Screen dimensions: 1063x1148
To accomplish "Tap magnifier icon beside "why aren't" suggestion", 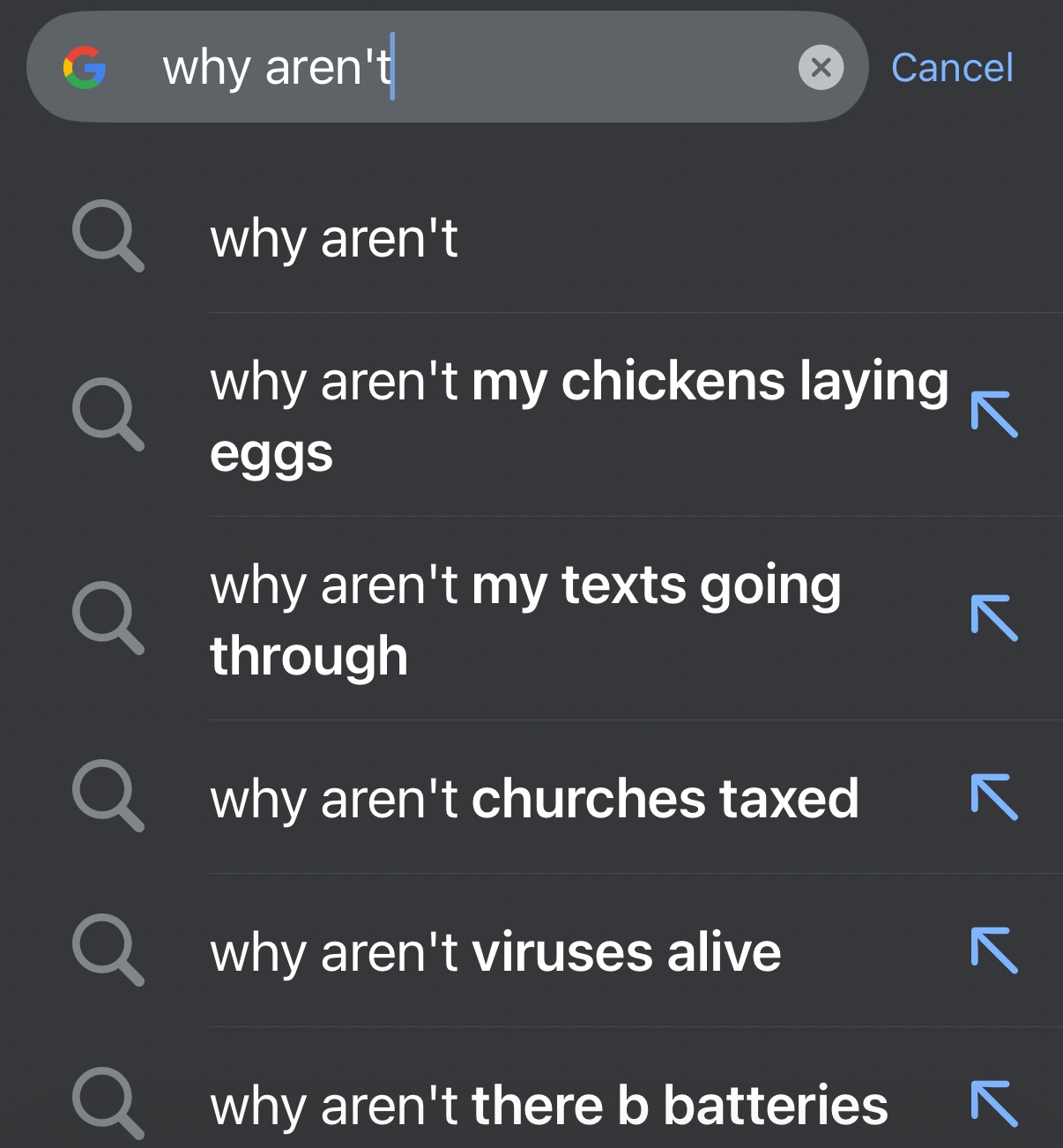I will [108, 237].
